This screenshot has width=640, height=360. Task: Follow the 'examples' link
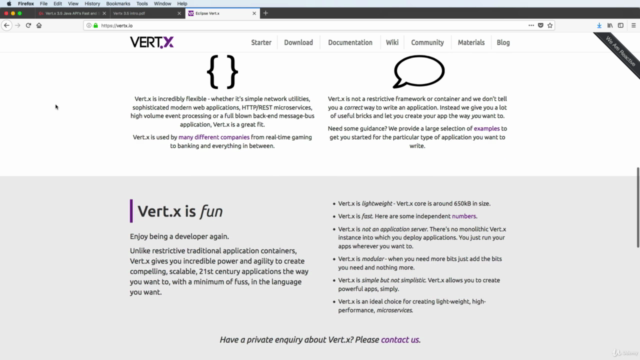pyautogui.click(x=487, y=129)
